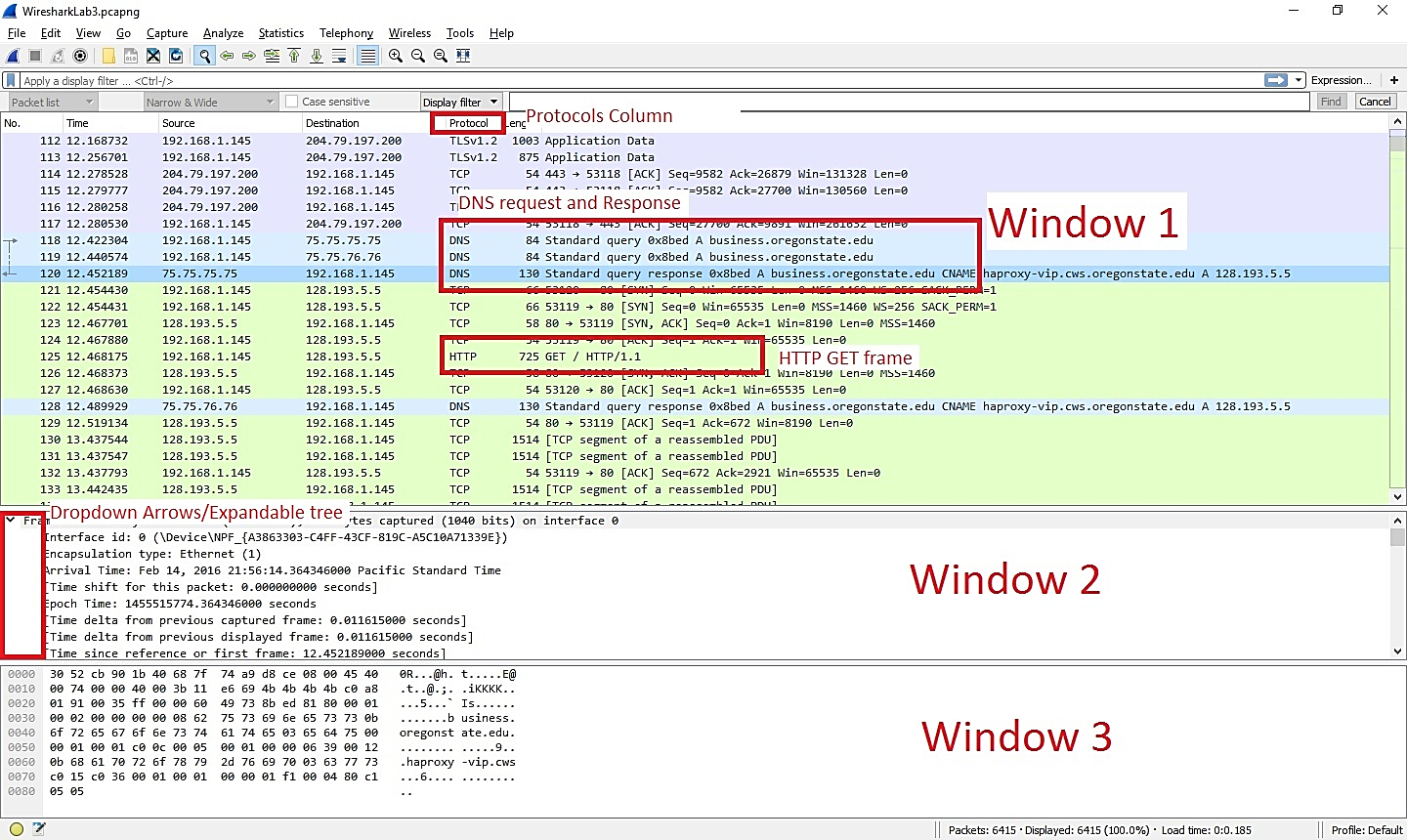
Task: Open the File menu
Action: tap(17, 32)
